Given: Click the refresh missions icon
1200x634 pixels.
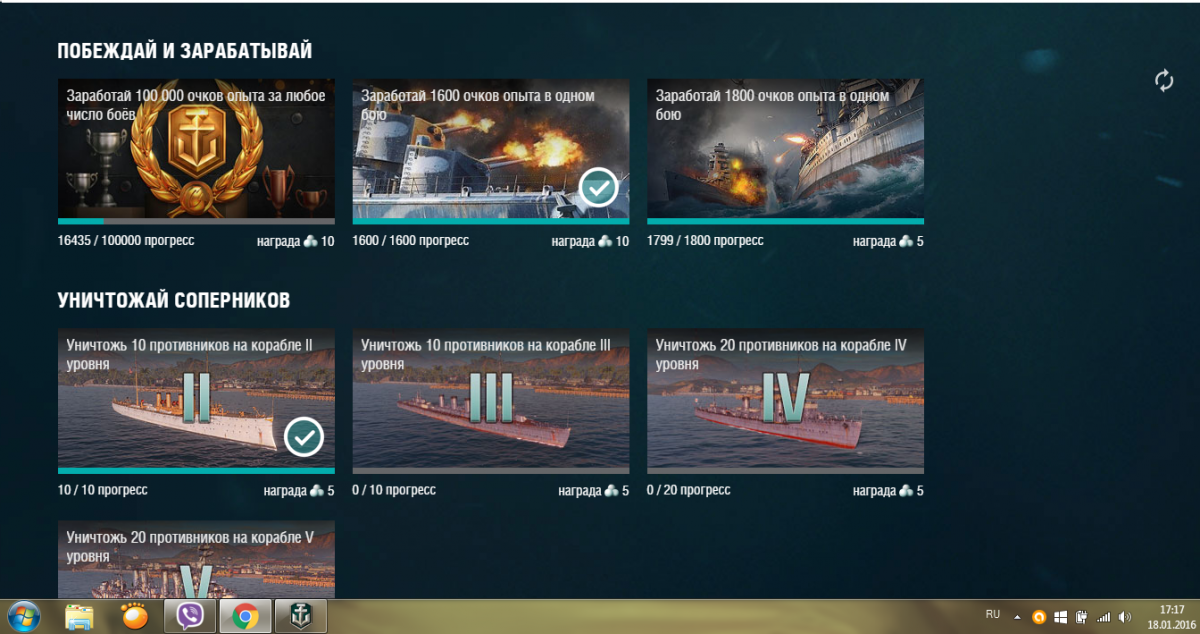Looking at the screenshot, I should (x=1164, y=81).
